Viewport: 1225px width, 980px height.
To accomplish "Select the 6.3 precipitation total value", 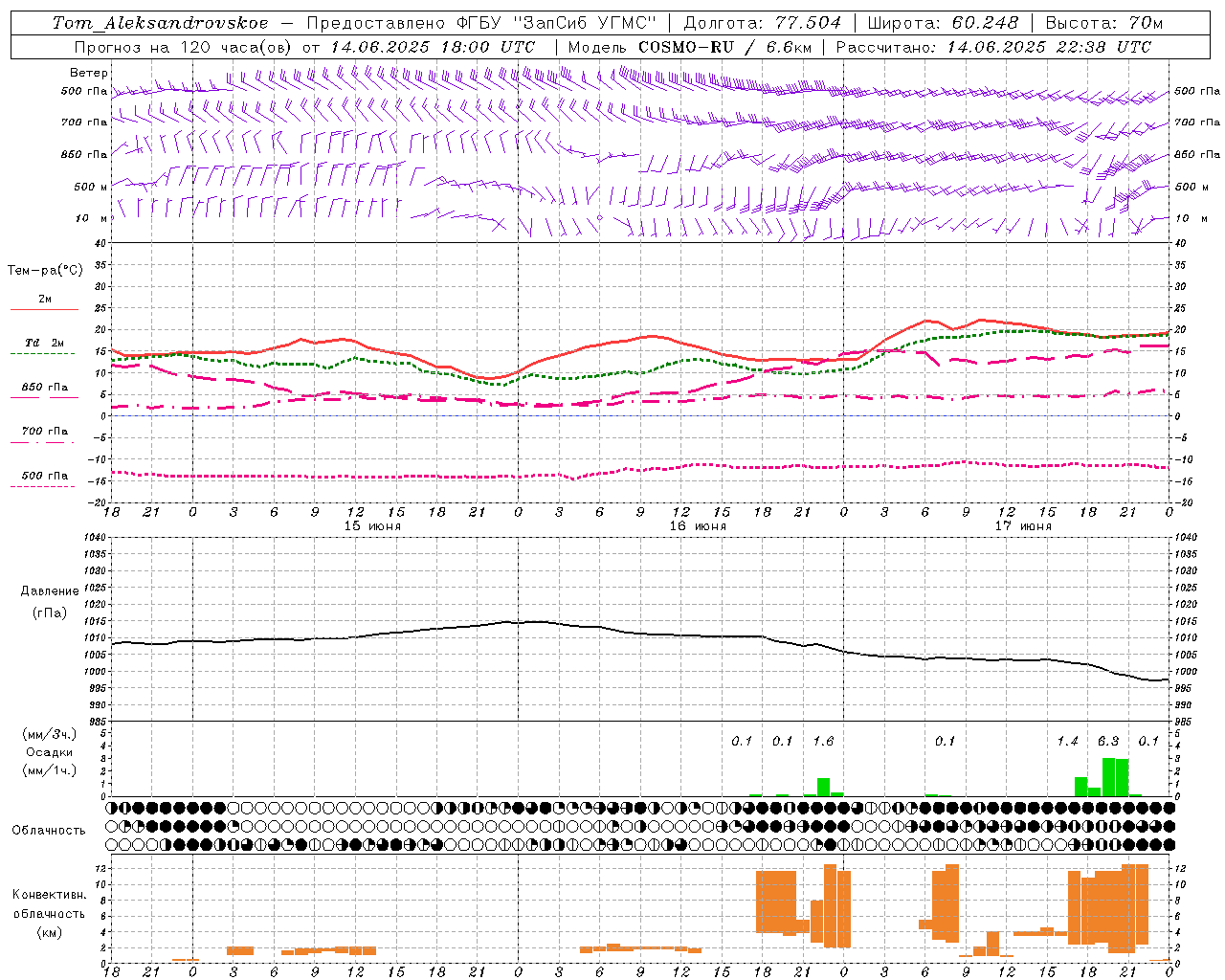I will 1108,741.
